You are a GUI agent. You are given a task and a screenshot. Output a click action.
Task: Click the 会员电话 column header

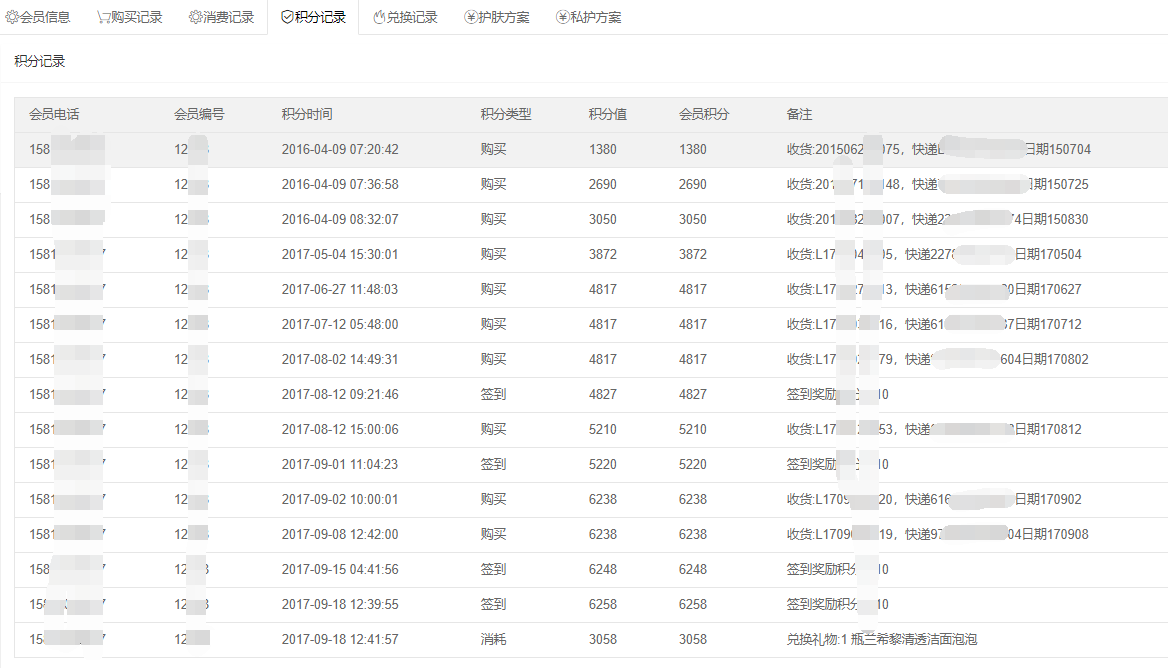(x=54, y=114)
